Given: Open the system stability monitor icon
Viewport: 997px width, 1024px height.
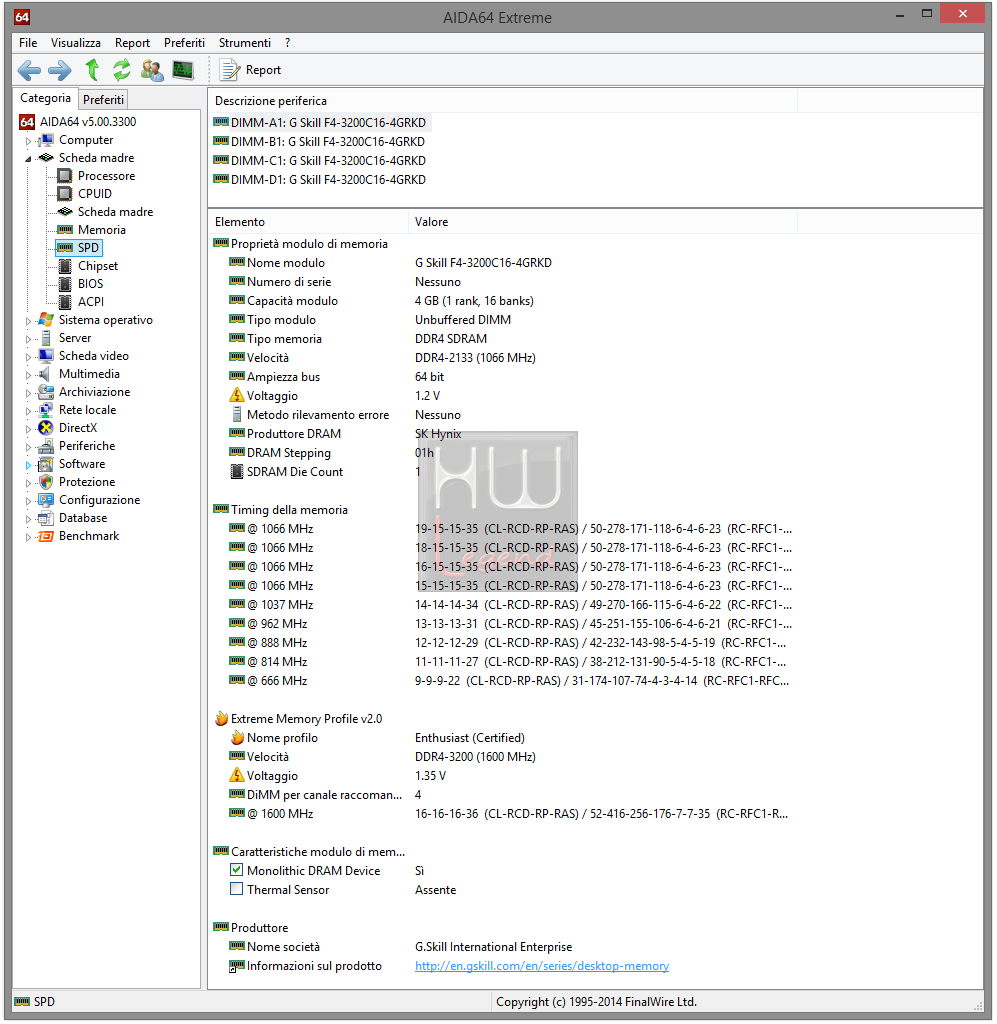Looking at the screenshot, I should 183,69.
